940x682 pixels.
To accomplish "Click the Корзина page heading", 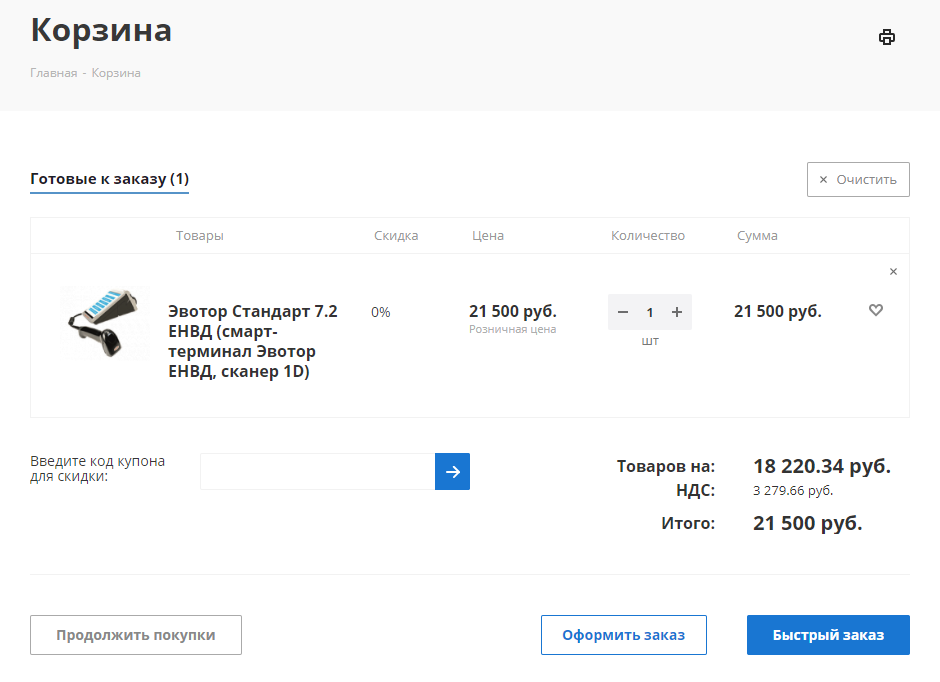I will click(x=101, y=30).
